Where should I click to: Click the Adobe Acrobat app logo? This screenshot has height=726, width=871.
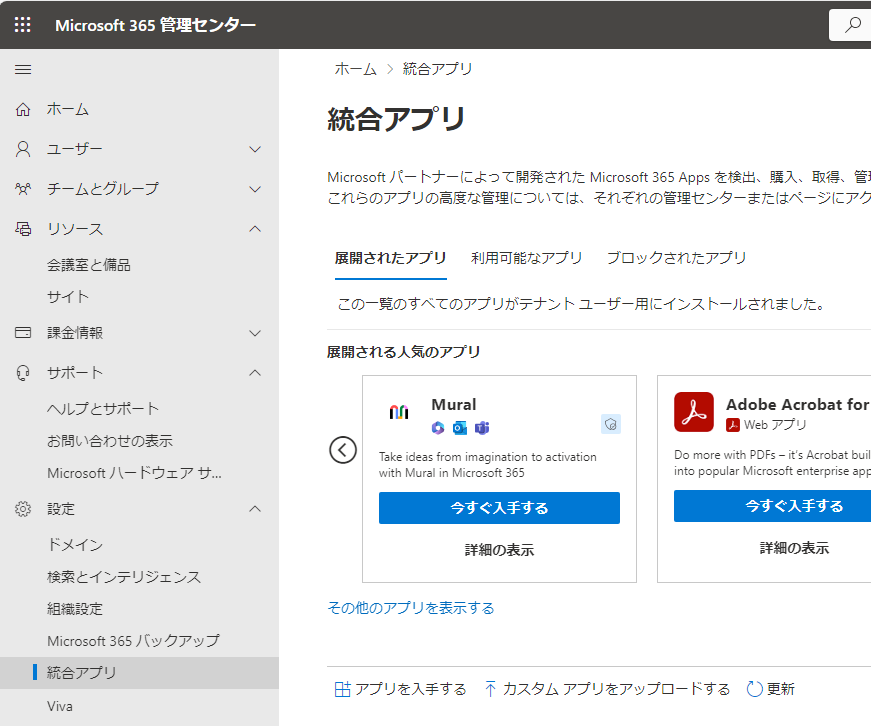click(x=693, y=412)
